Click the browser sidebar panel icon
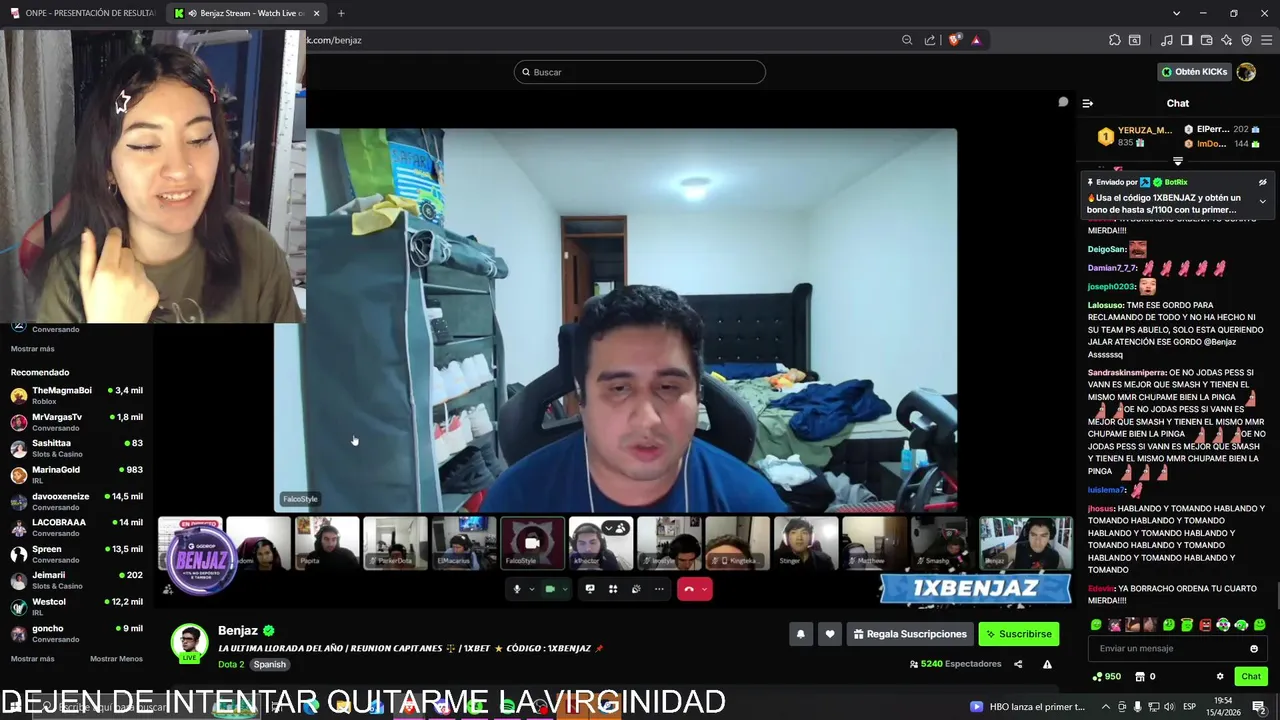Image resolution: width=1280 pixels, height=720 pixels. coord(1186,40)
